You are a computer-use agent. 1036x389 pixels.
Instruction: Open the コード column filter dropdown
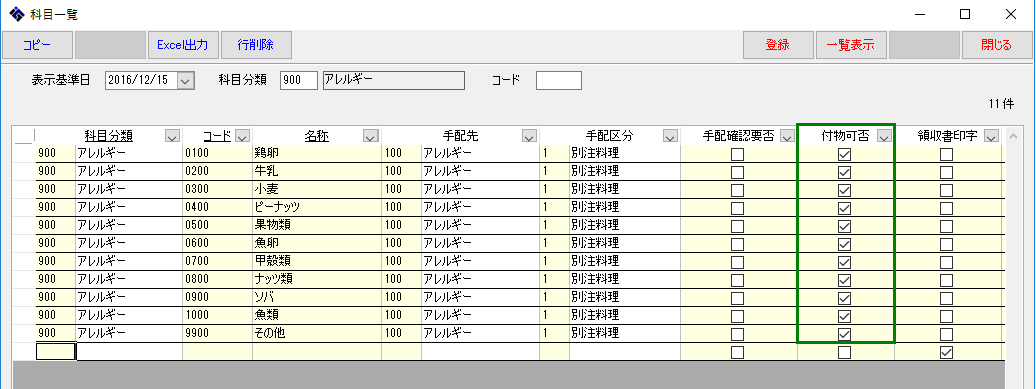pos(242,136)
